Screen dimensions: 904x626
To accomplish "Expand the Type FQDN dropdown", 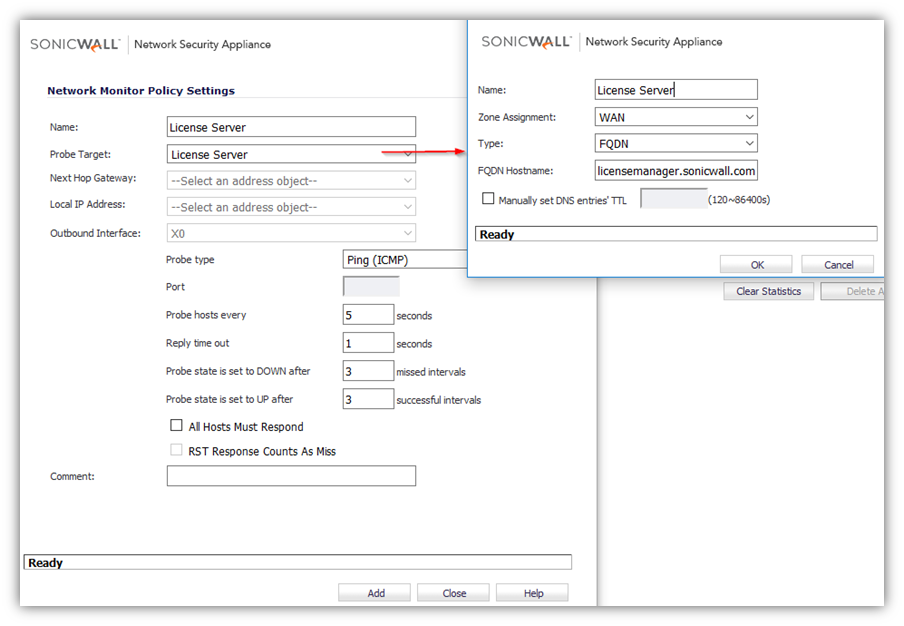I will tap(676, 144).
